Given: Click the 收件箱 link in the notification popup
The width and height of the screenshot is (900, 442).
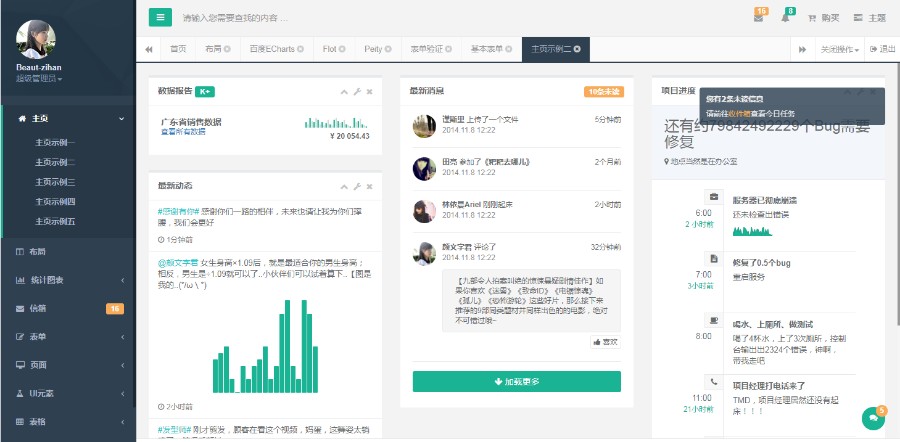Looking at the screenshot, I should tap(740, 114).
